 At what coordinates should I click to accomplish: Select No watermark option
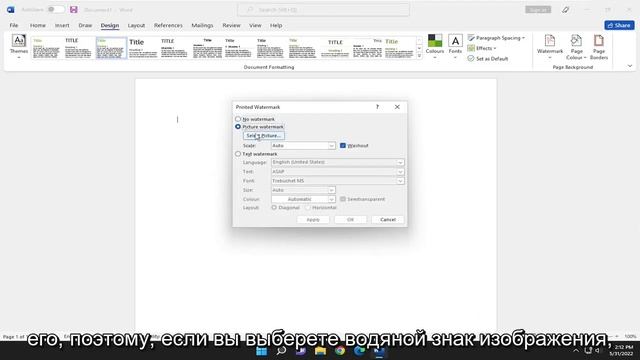238,119
